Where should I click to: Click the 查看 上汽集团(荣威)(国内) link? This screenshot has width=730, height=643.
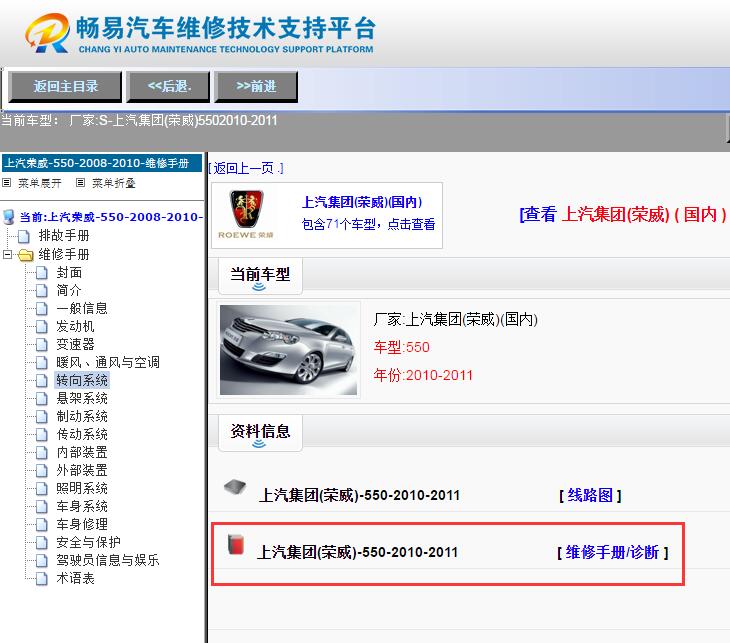[x=623, y=215]
